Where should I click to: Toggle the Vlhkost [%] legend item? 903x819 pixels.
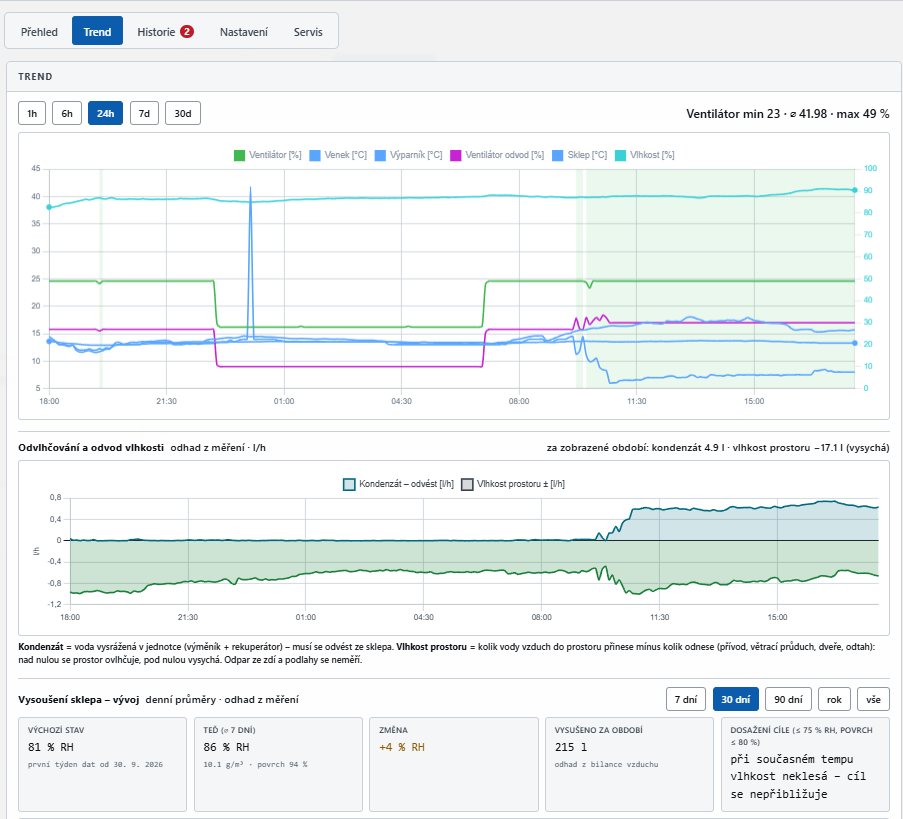[x=644, y=155]
